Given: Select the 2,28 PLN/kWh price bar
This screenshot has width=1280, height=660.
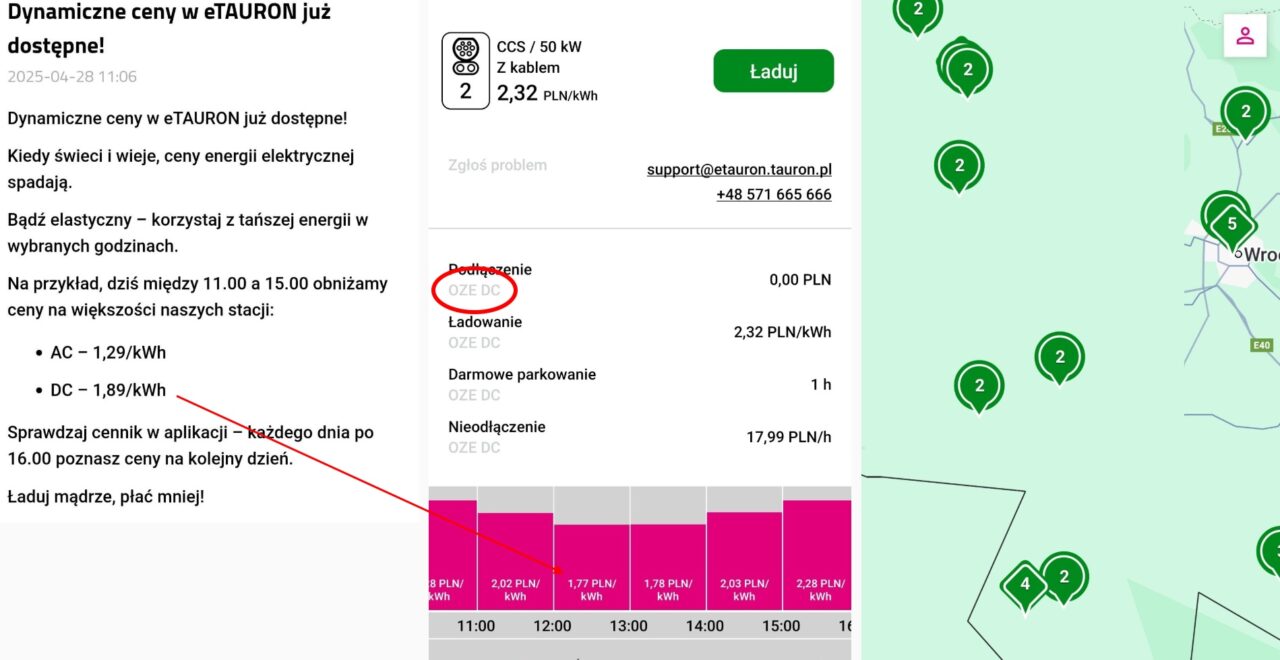Looking at the screenshot, I should pos(817,555).
